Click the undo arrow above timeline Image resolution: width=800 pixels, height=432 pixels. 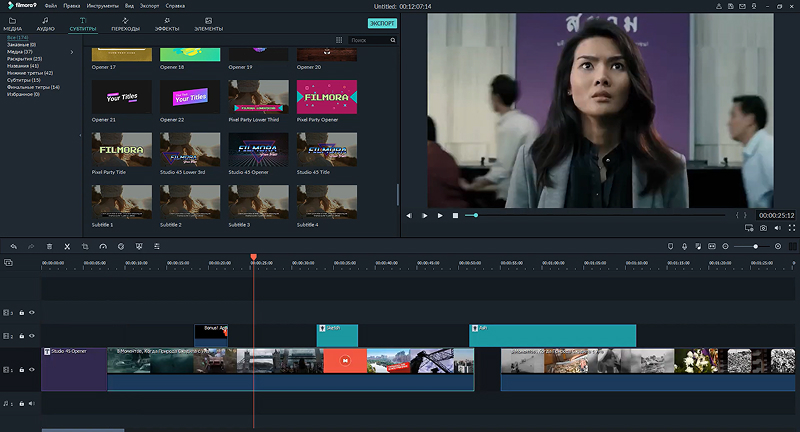[x=14, y=246]
